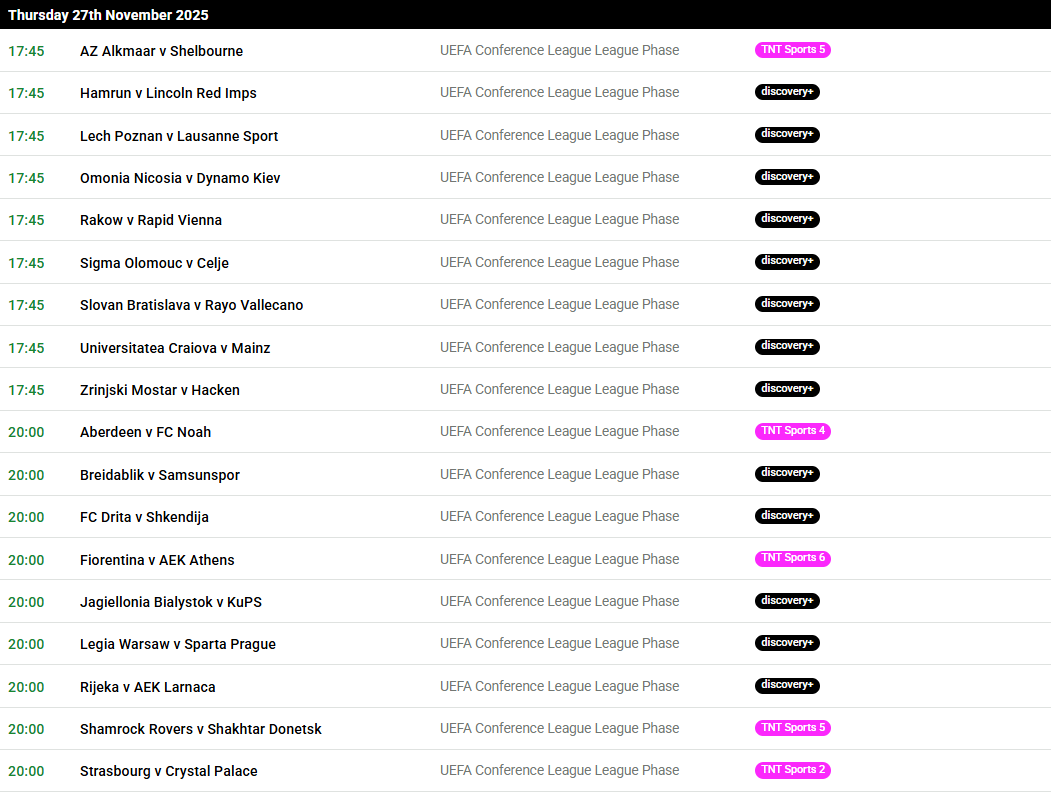1051x794 pixels.
Task: Click TNT Sports 4 badge for Aberdeen match
Action: pyautogui.click(x=792, y=431)
